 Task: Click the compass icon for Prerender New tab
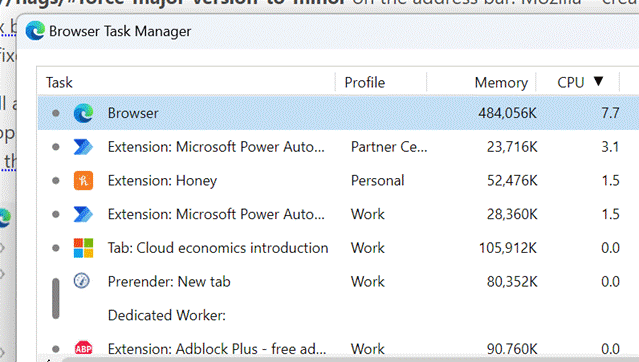point(82,281)
